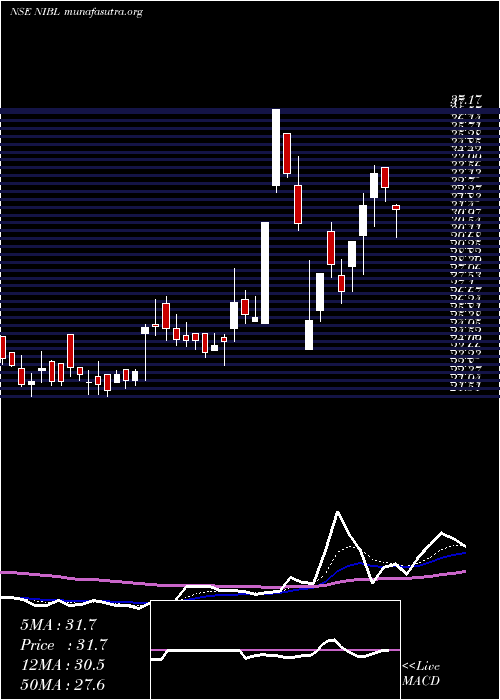Select the 5MA : 31.7 legend value

[x=58, y=625]
